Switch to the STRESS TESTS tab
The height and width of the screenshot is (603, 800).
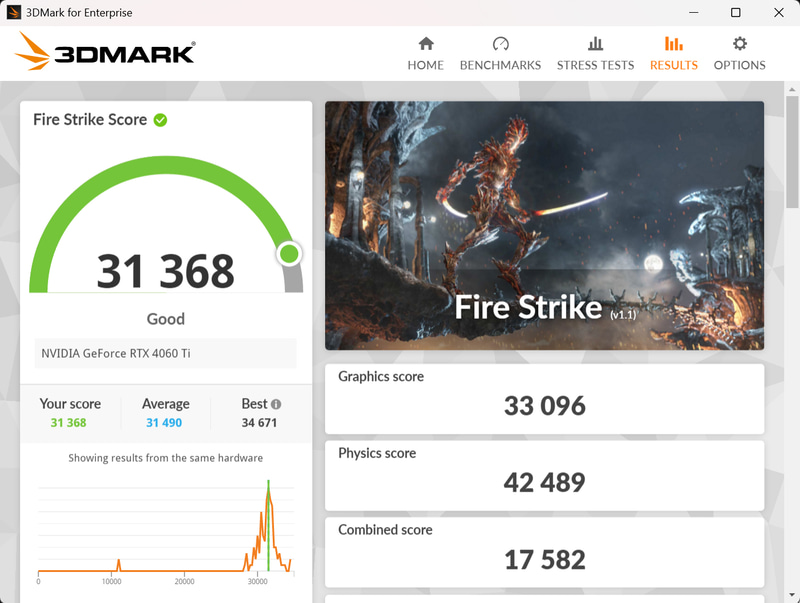pos(594,64)
